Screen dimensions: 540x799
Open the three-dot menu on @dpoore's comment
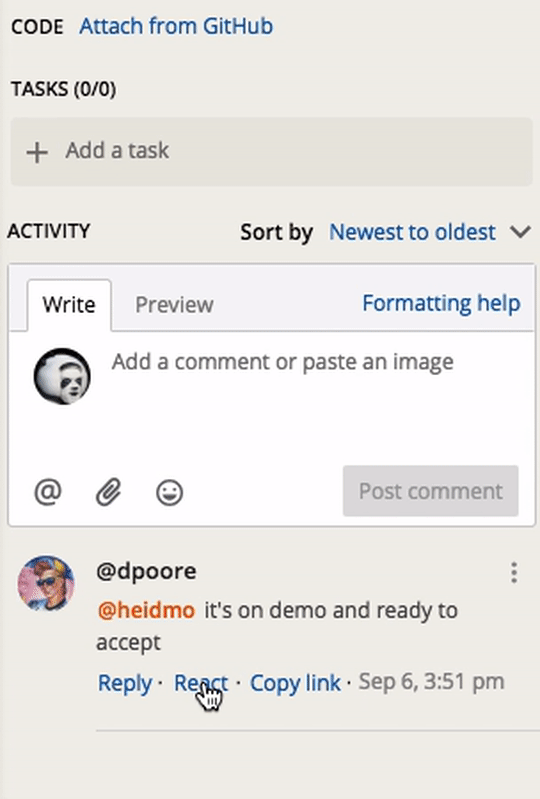coord(514,573)
